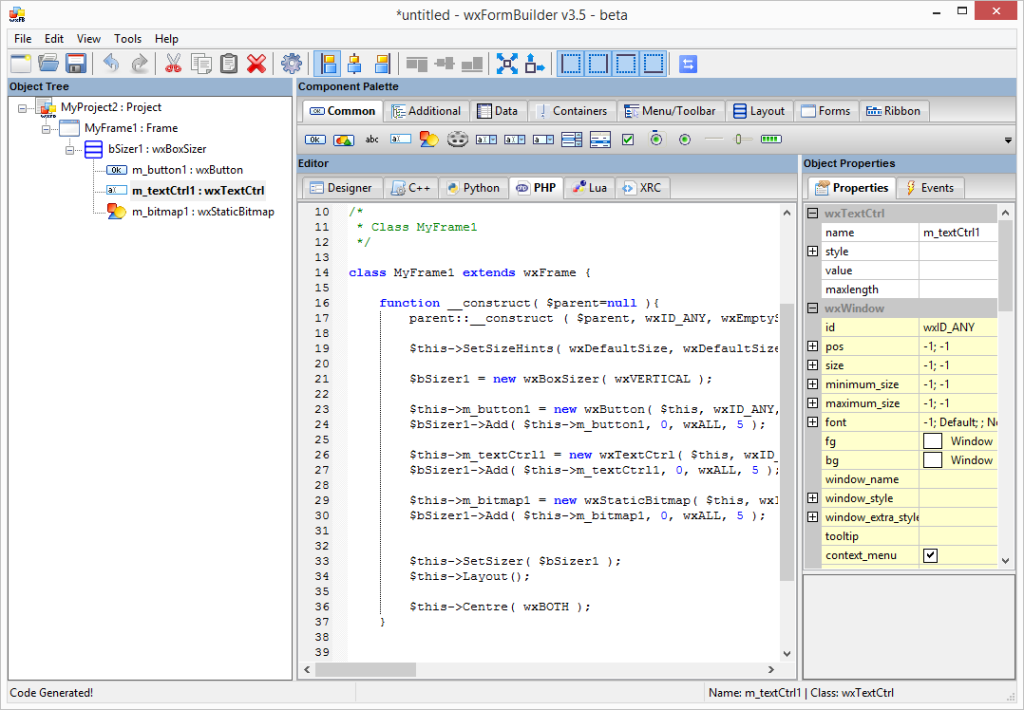Toggle left alignment in toolbar
The height and width of the screenshot is (710, 1024).
[326, 64]
